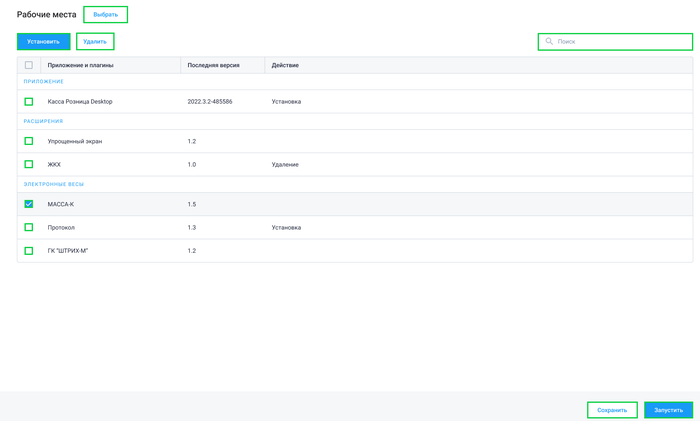The width and height of the screenshot is (700, 421).
Task: Click the Сохранить button
Action: point(612,410)
